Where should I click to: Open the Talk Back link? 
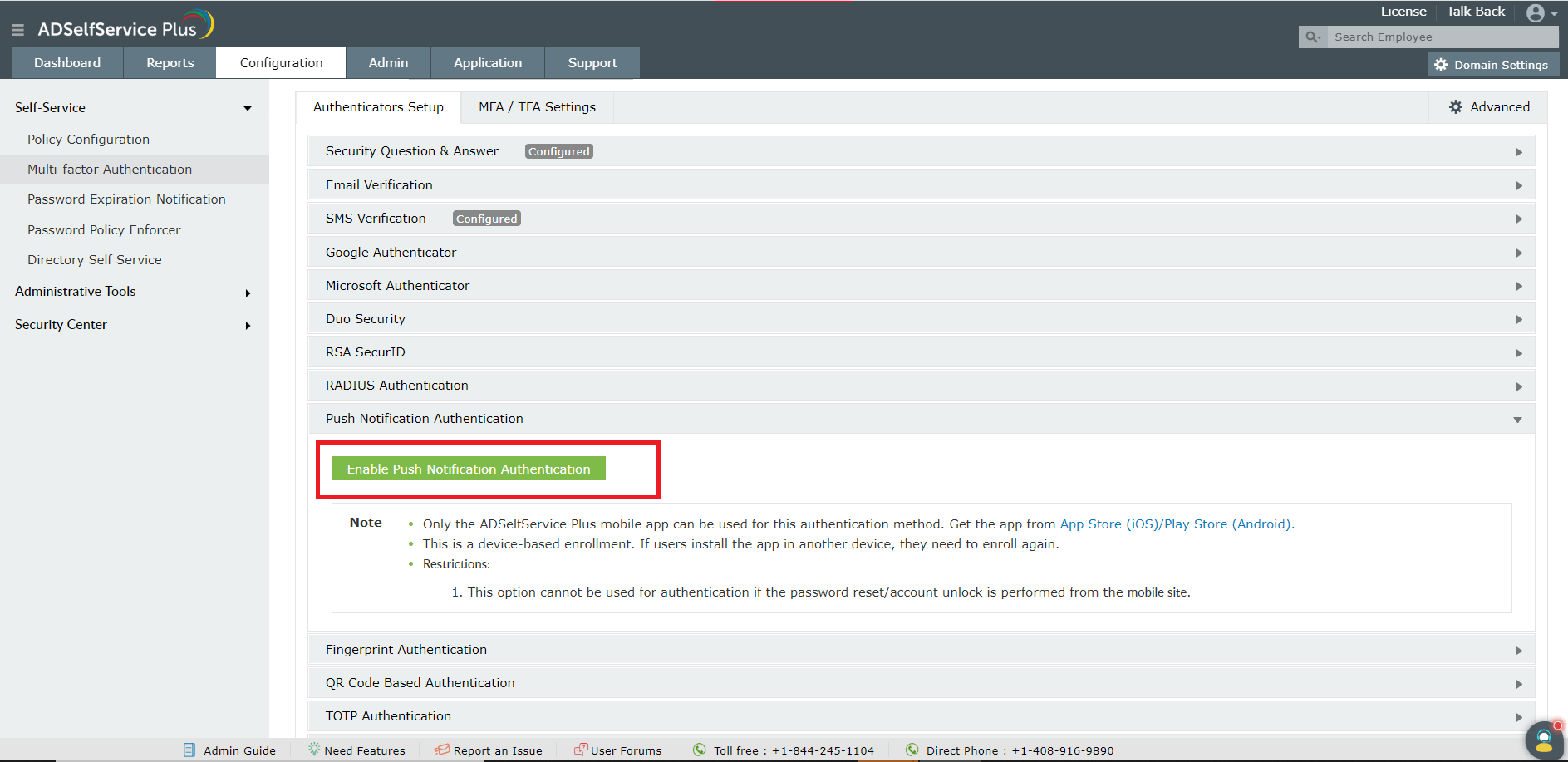(1476, 12)
